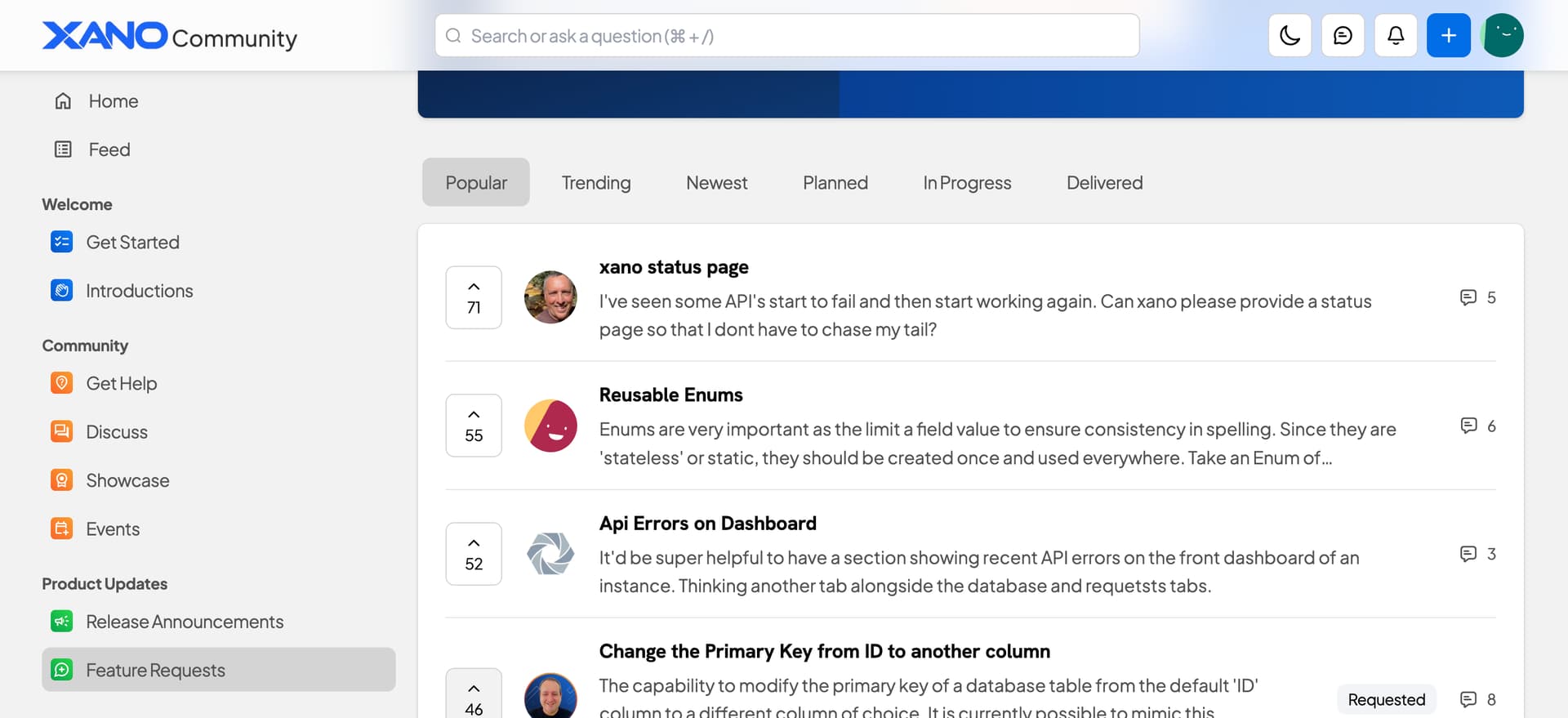1568x718 pixels.
Task: Click the blue plus create button
Action: [x=1449, y=36]
